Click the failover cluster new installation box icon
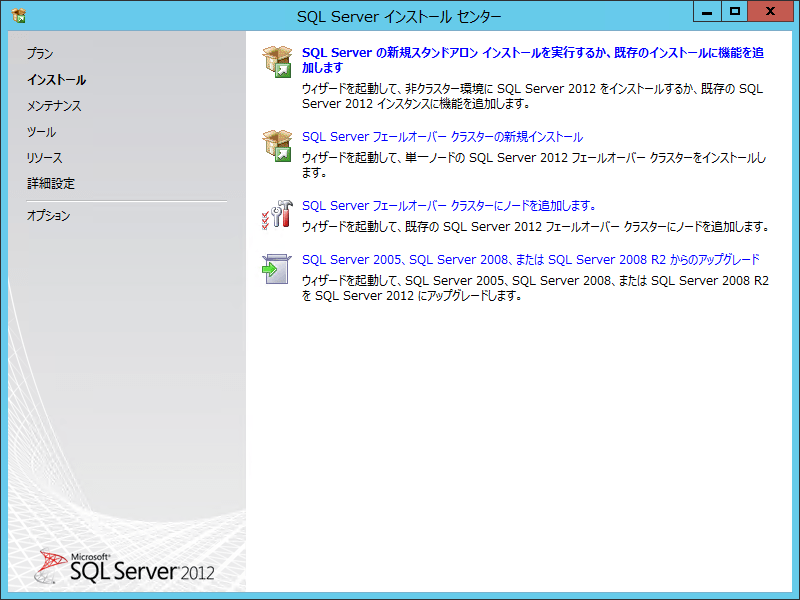This screenshot has height=600, width=800. pos(277,145)
